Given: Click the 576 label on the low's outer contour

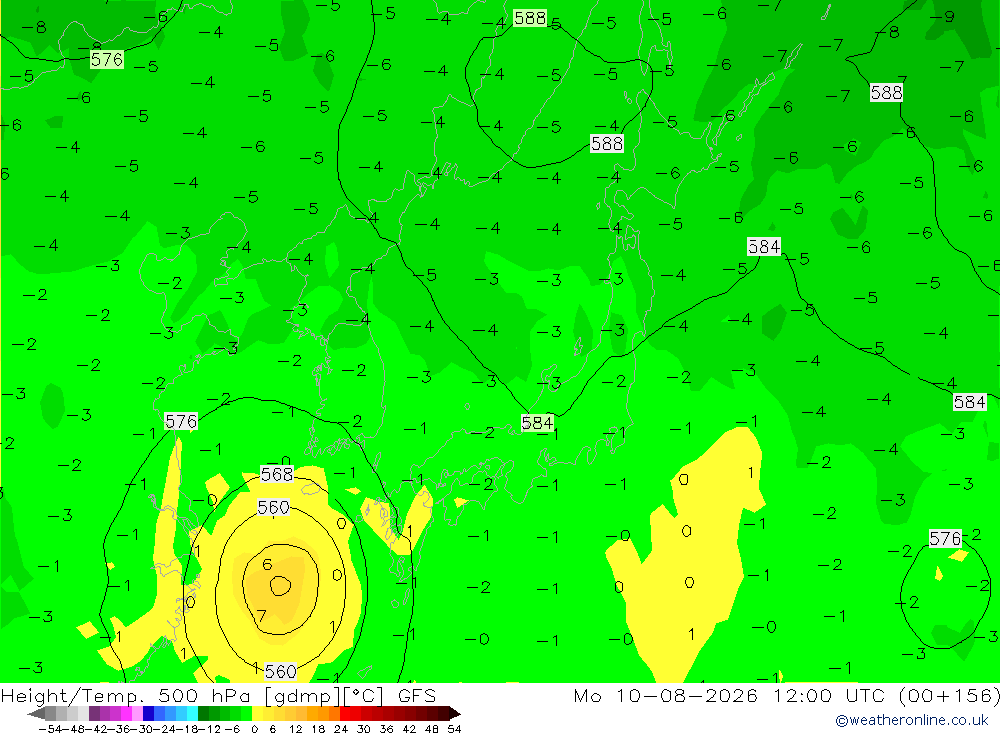Looking at the screenshot, I should (181, 422).
